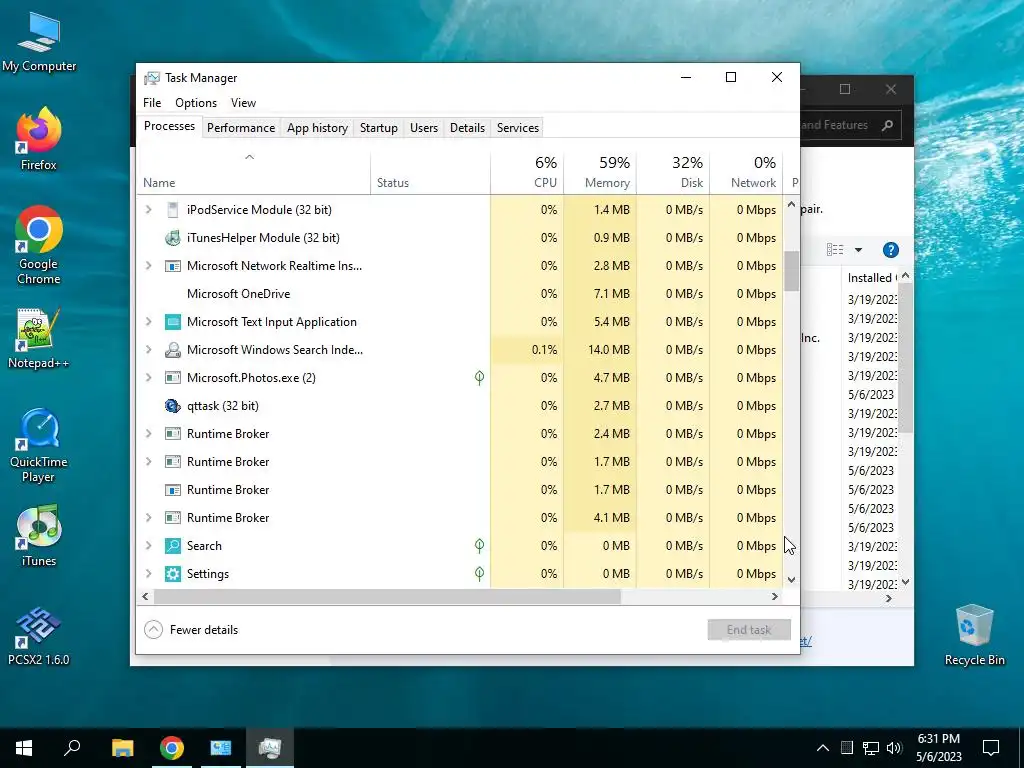Open the File menu in Task Manager

[x=152, y=103]
